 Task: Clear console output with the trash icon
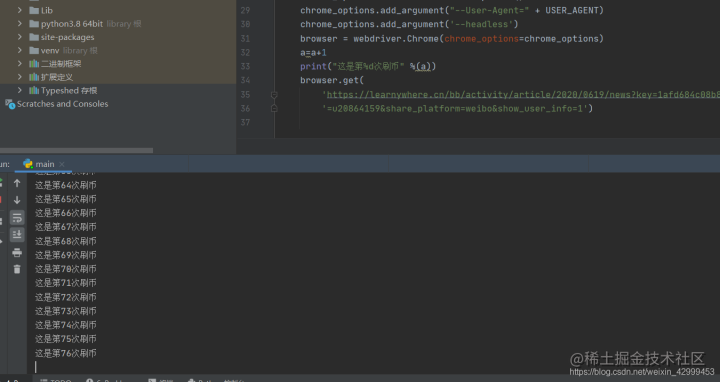[x=17, y=269]
